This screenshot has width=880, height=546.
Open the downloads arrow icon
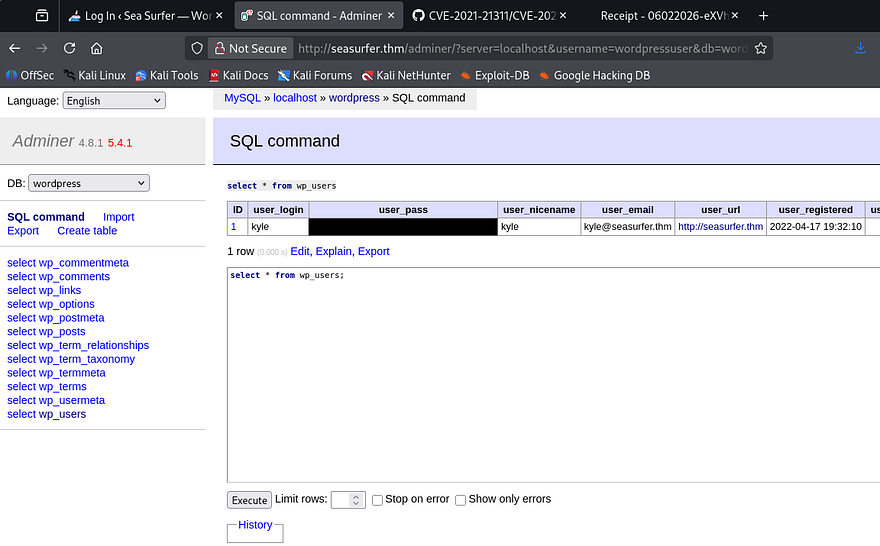coord(860,48)
